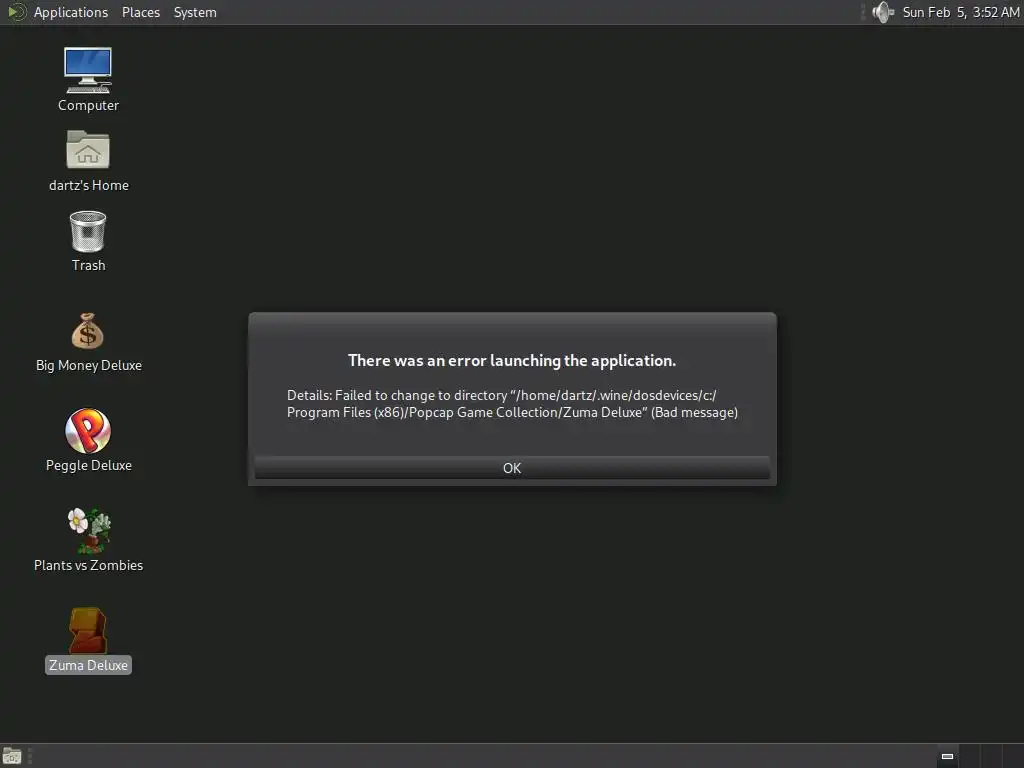Viewport: 1024px width, 768px height.
Task: Select the Plants vs Zombies icon
Action: pos(89,530)
